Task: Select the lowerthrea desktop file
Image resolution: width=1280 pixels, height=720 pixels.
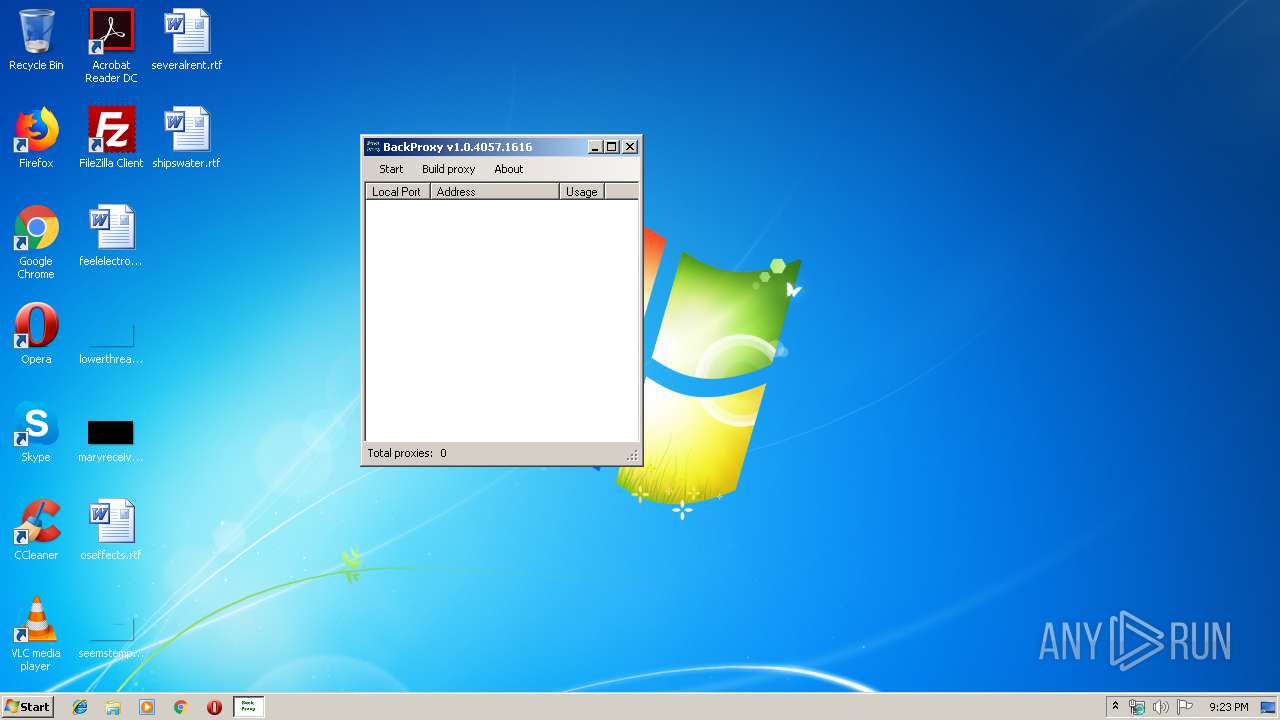Action: pos(111,340)
